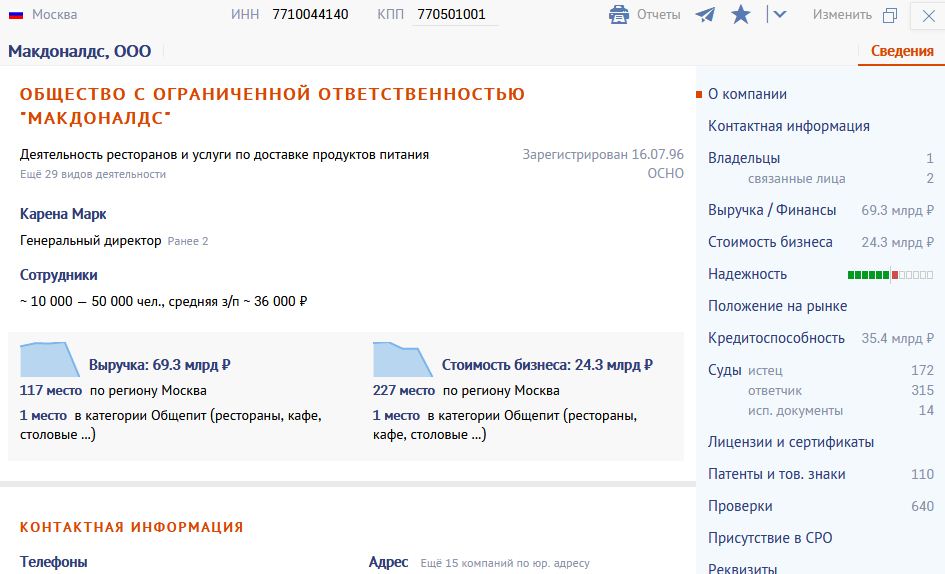The height and width of the screenshot is (574, 945).
Task: Click the Макдоналдс, ООО title
Action: point(80,51)
